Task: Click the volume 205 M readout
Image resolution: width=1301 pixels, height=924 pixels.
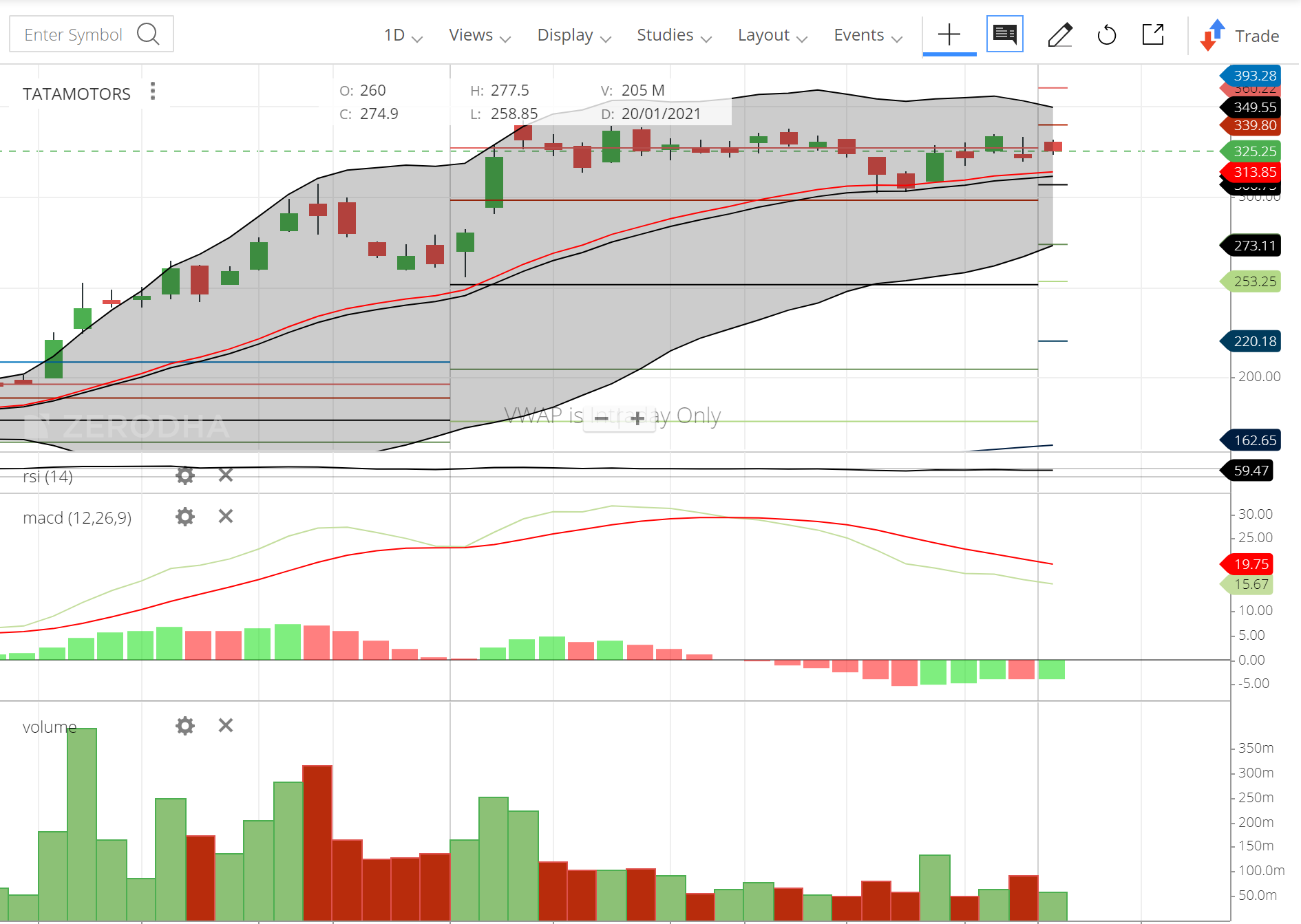Action: tap(633, 90)
